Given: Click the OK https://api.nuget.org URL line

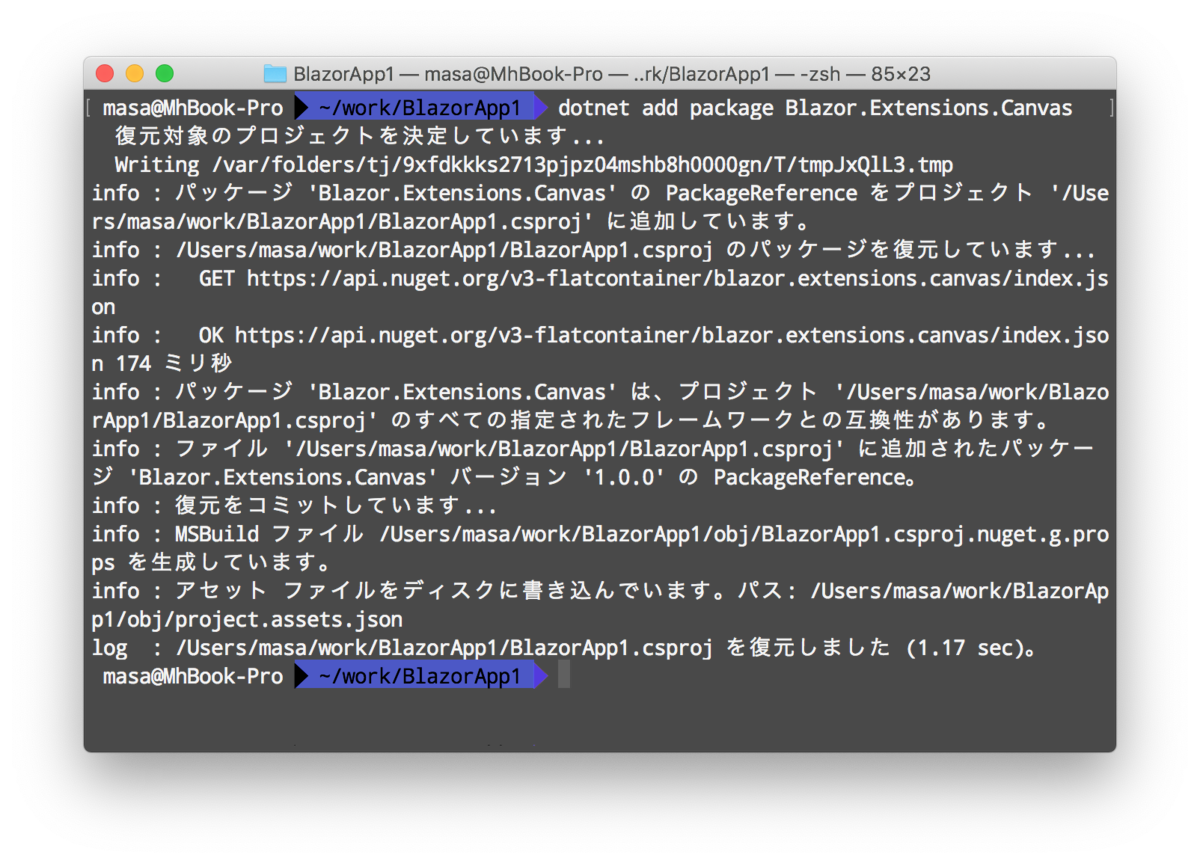Looking at the screenshot, I should point(600,335).
